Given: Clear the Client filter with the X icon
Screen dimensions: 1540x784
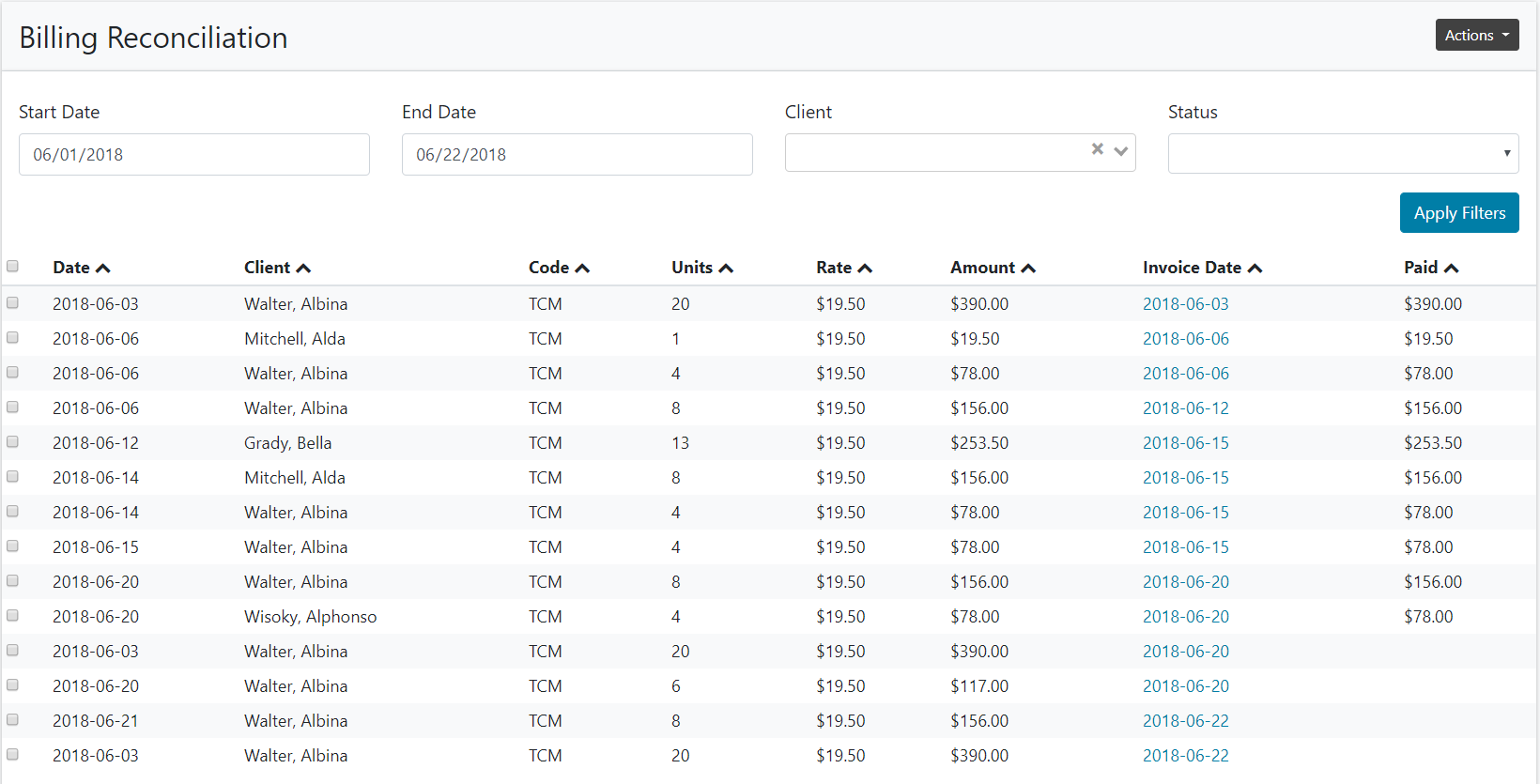Looking at the screenshot, I should point(1097,149).
